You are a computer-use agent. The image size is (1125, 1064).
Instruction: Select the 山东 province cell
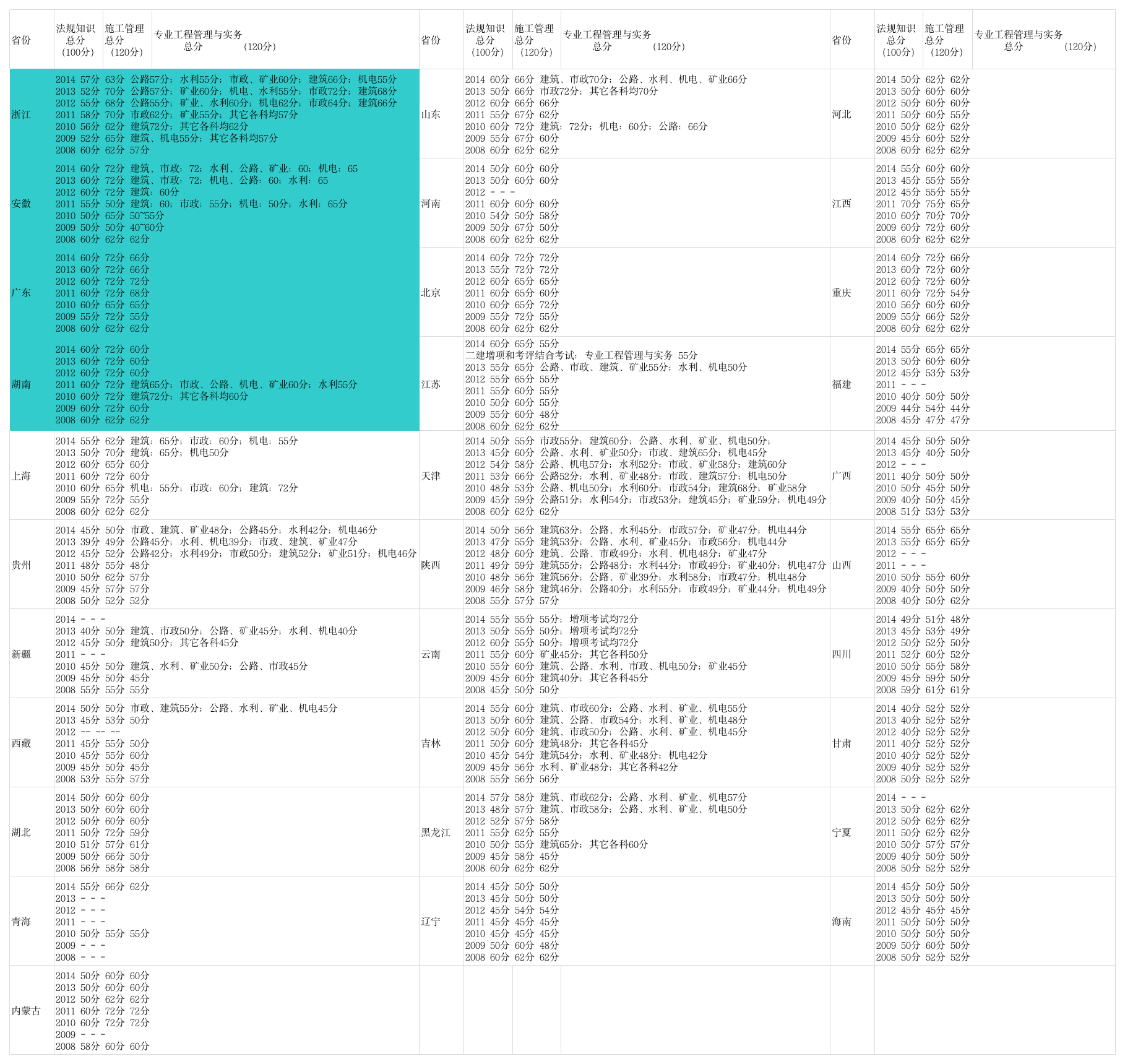point(441,115)
